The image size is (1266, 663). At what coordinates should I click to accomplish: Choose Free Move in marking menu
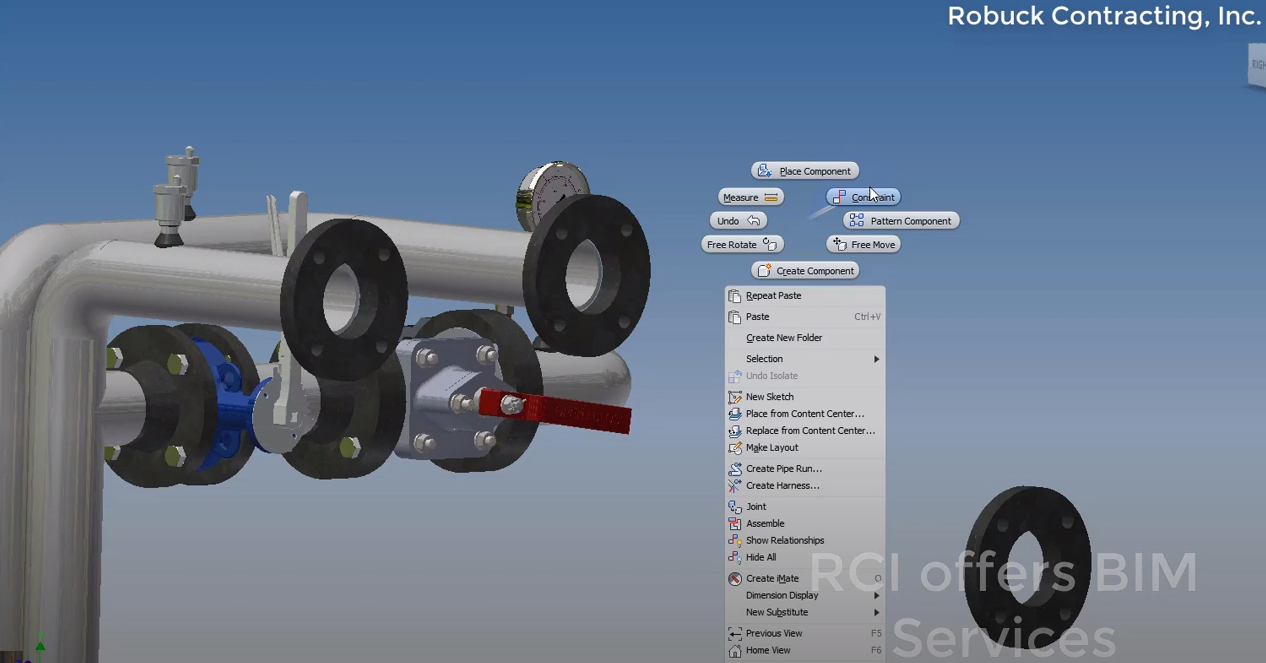click(x=863, y=244)
